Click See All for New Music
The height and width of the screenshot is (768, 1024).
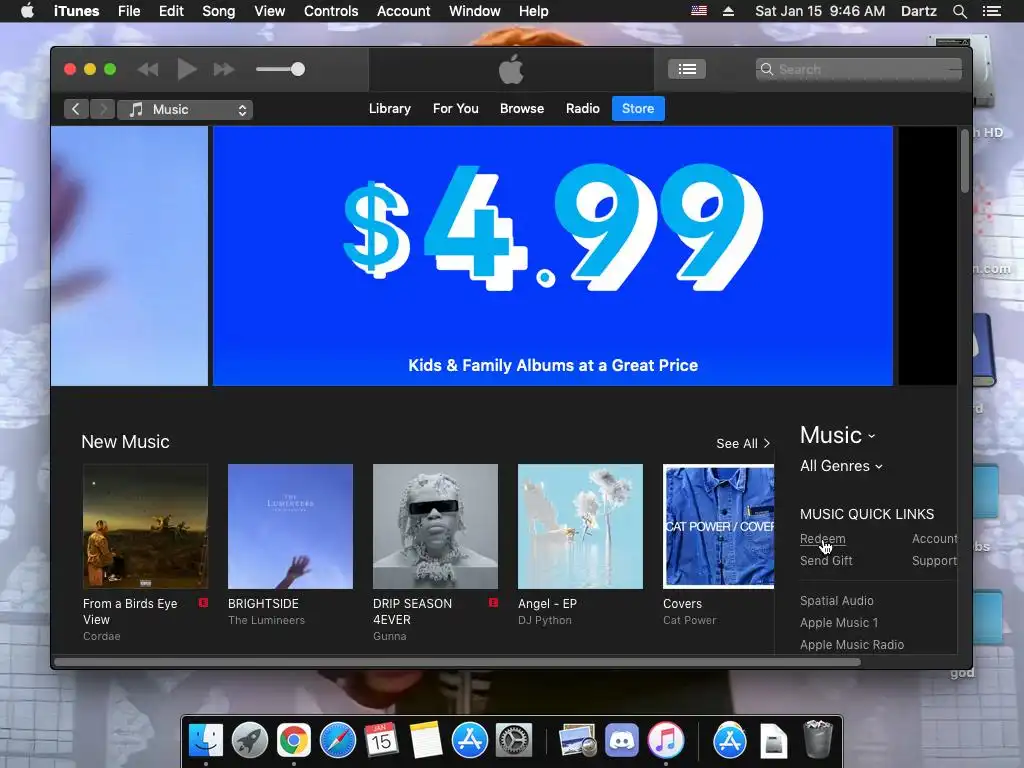coord(743,443)
